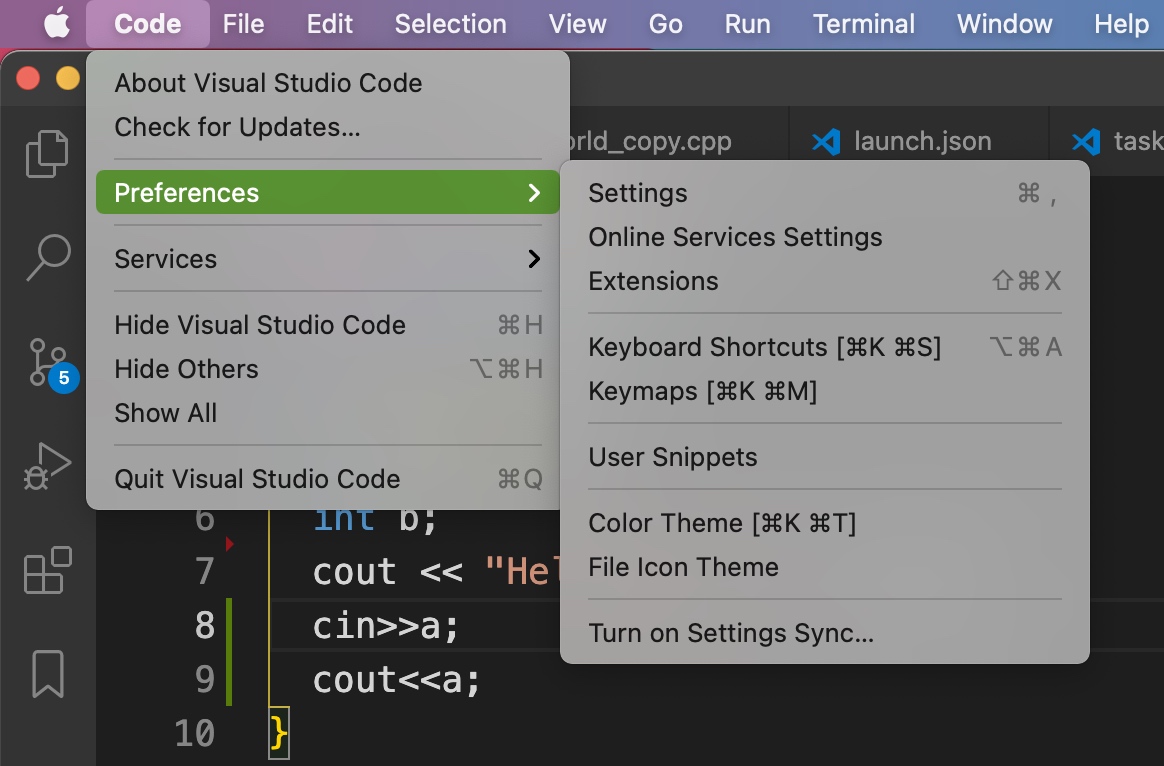Screen dimensions: 1164x766
Task: Choose Settings from Preferences submenu
Action: pos(638,193)
